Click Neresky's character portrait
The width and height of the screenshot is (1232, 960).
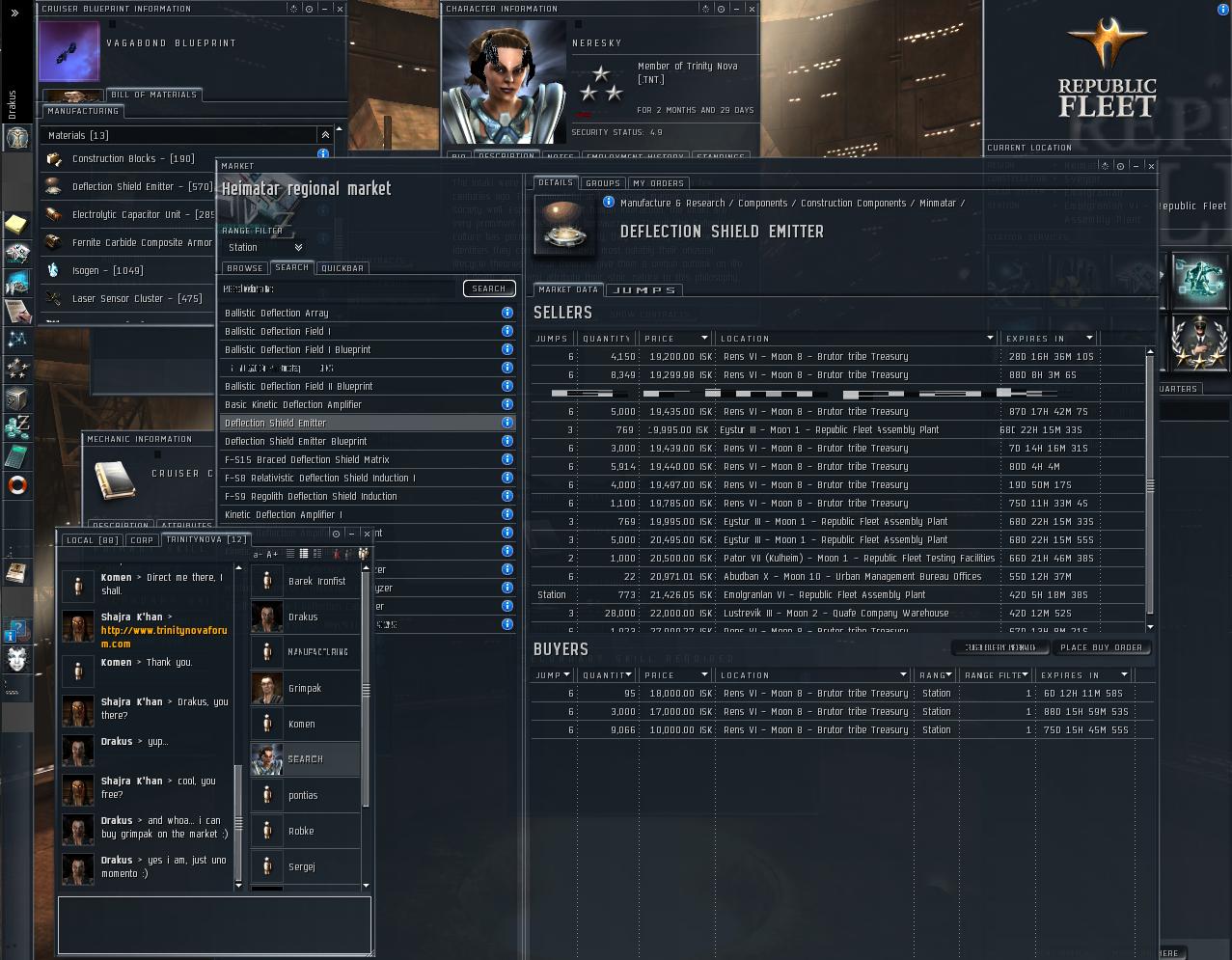point(503,83)
